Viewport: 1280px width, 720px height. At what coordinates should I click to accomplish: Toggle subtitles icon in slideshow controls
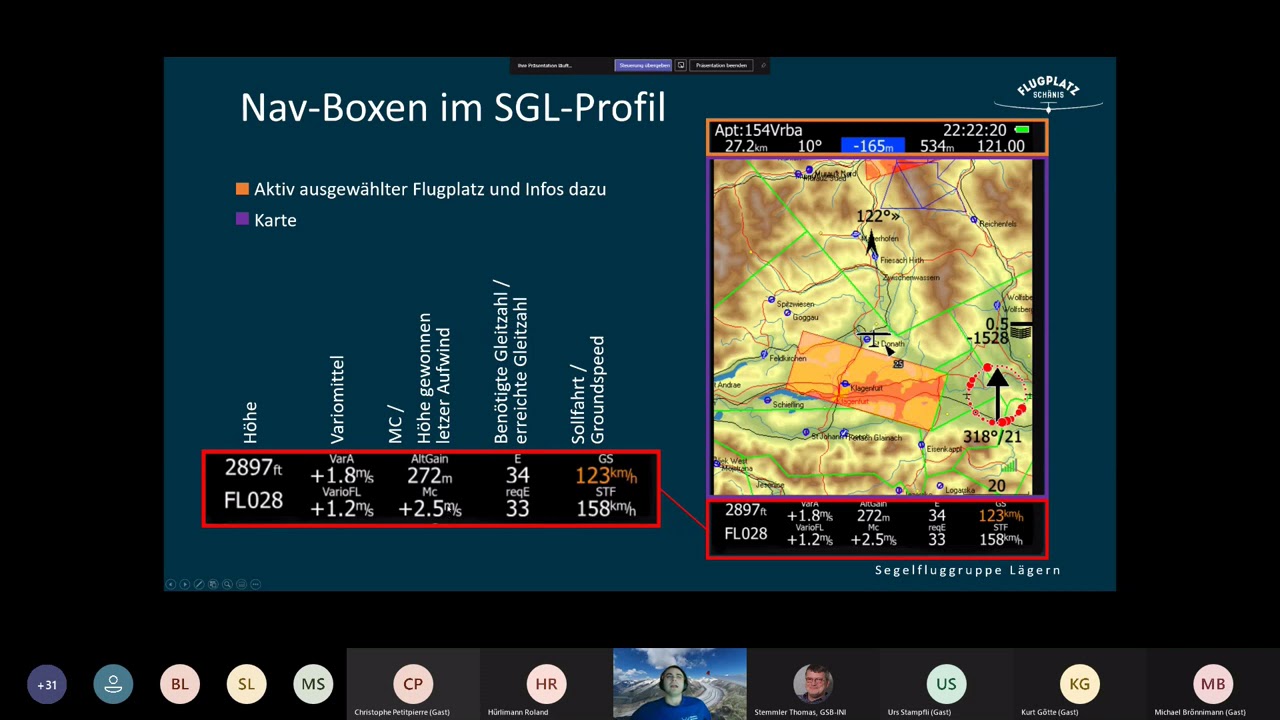(241, 584)
